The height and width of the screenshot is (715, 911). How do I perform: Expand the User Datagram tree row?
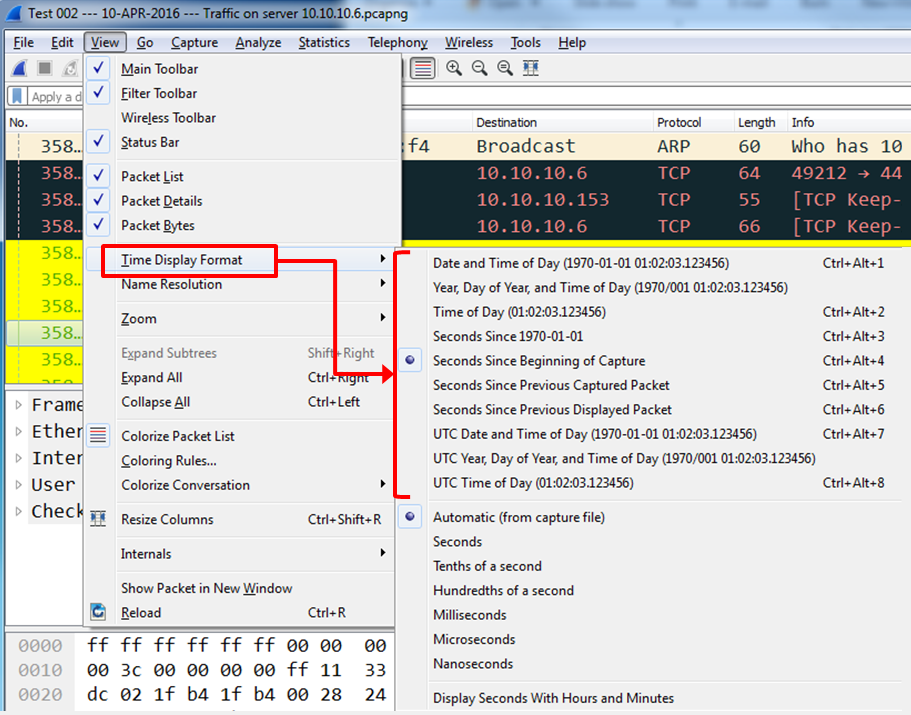pyautogui.click(x=19, y=484)
